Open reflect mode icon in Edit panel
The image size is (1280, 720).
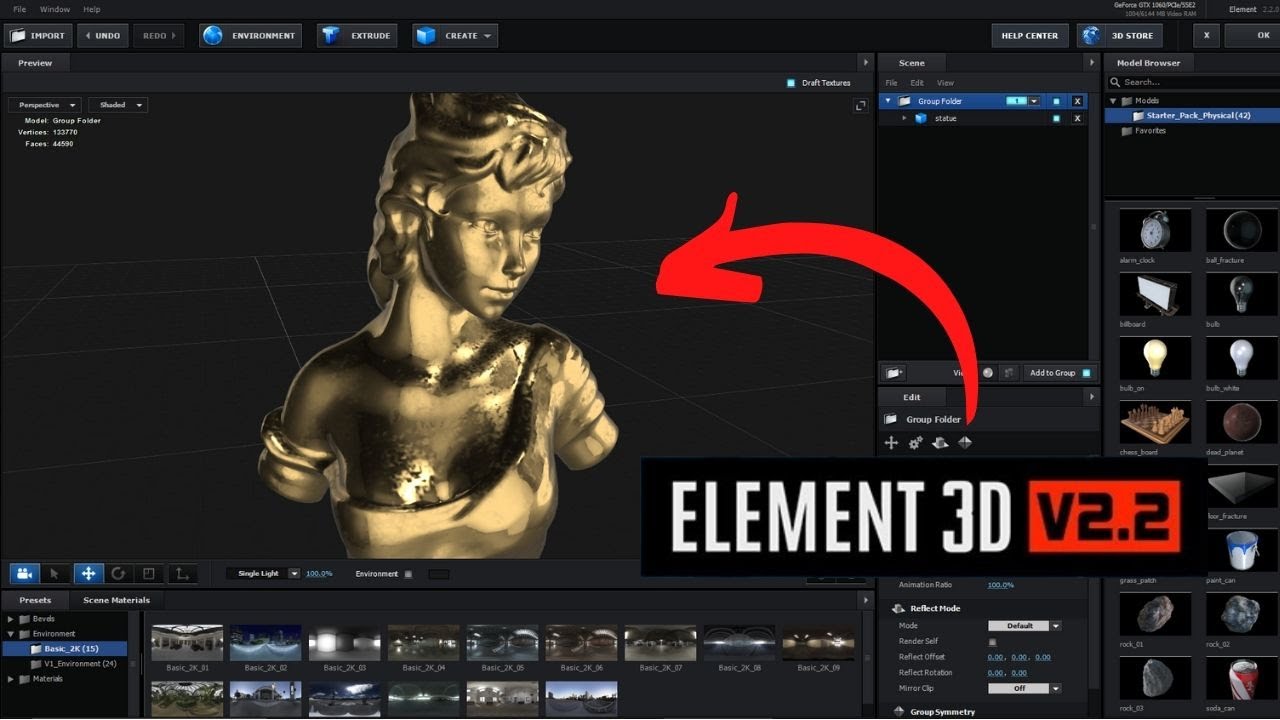click(x=940, y=443)
